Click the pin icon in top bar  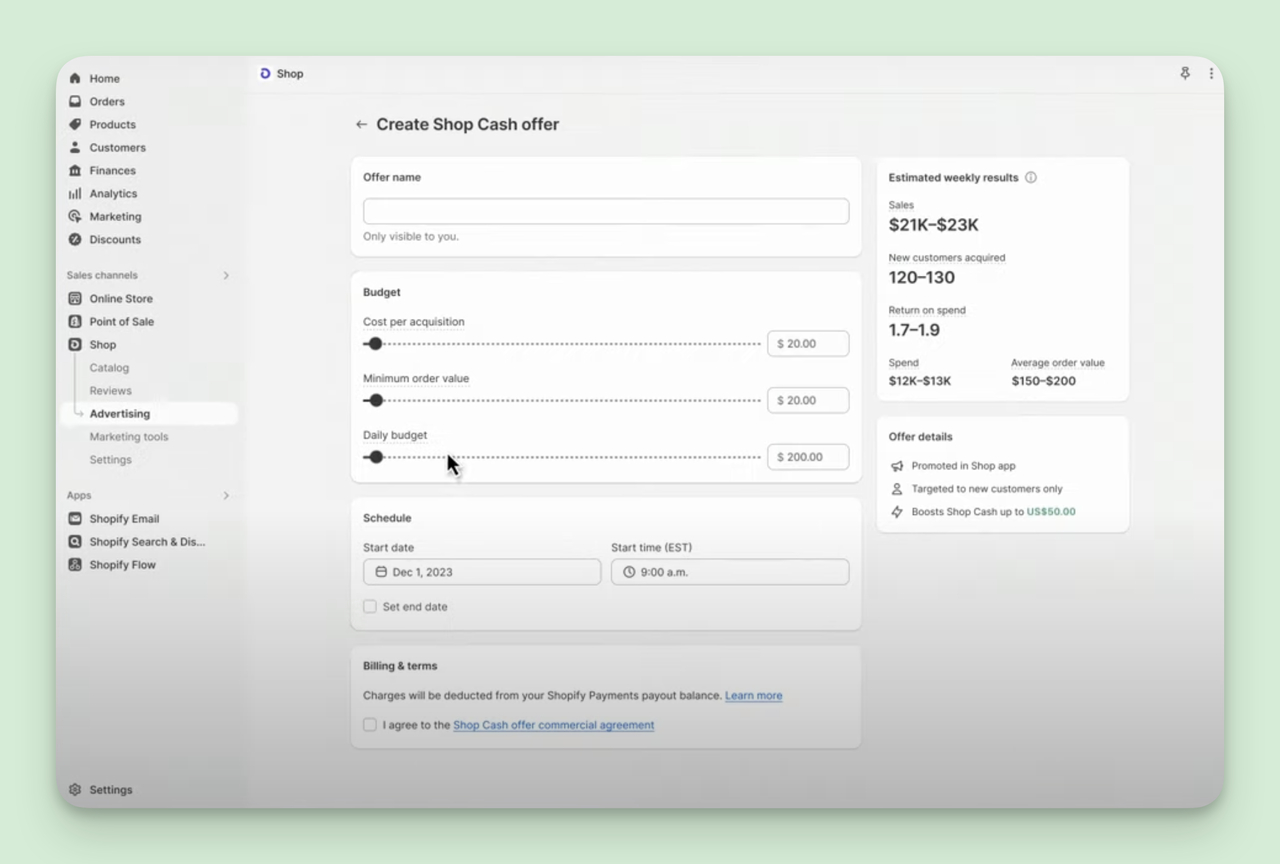click(1185, 73)
